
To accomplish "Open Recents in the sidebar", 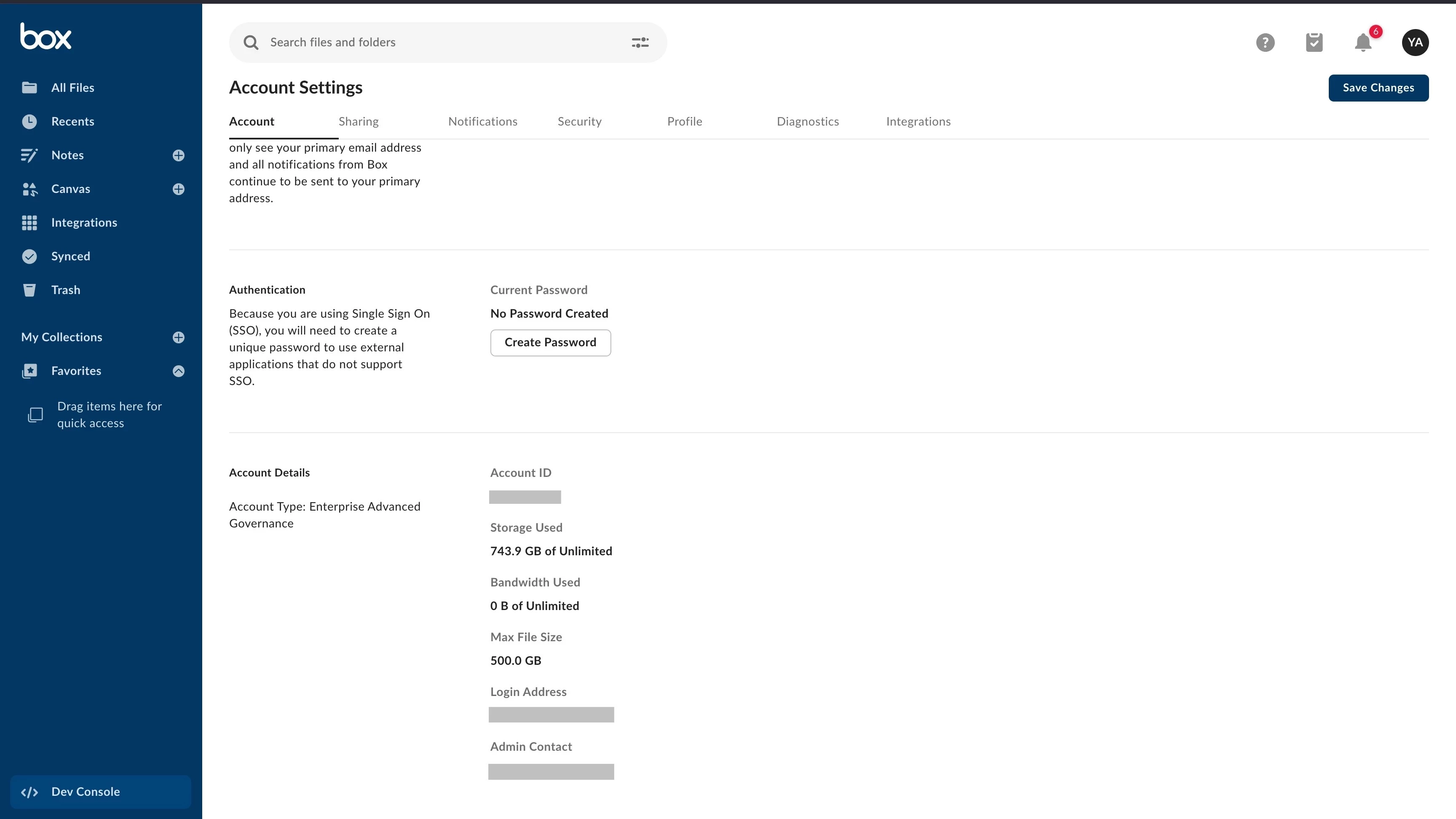I will click(x=72, y=121).
